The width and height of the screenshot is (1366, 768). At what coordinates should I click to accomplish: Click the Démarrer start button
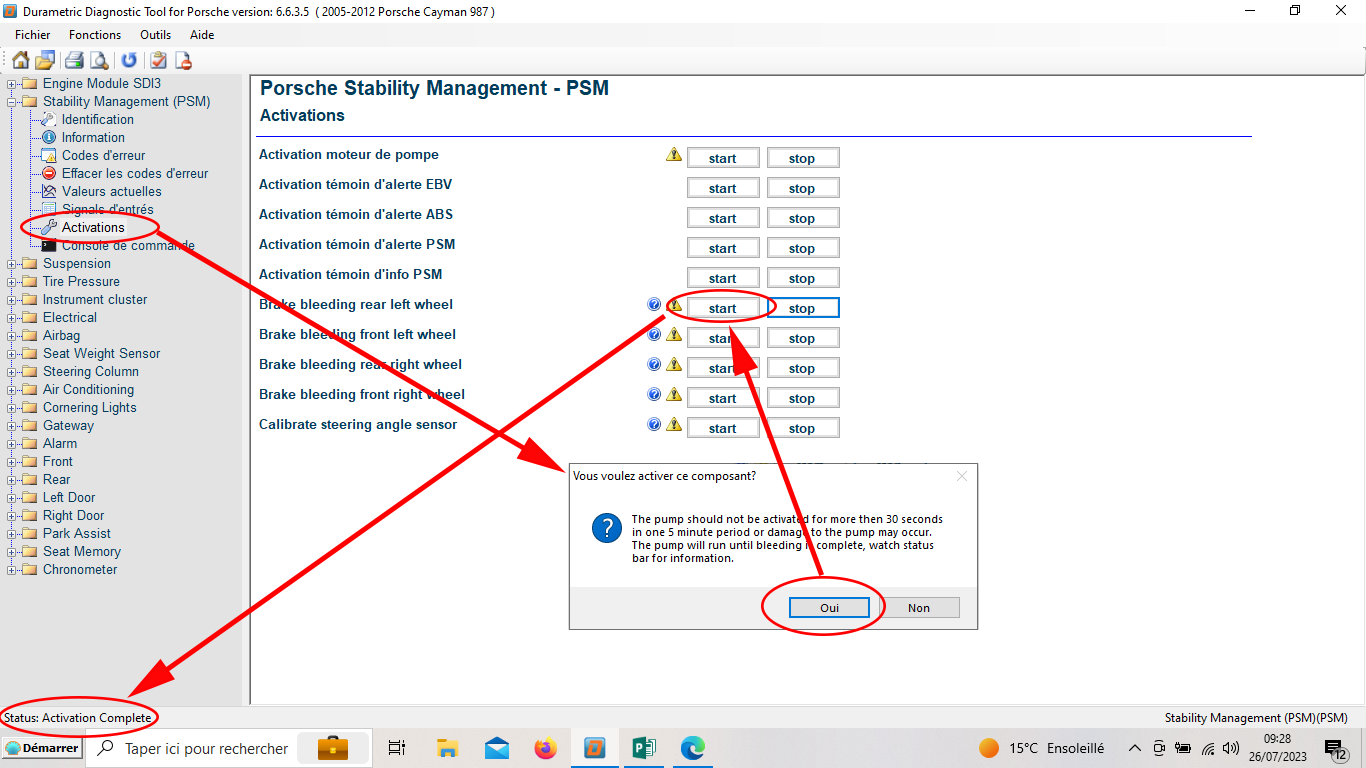[42, 748]
